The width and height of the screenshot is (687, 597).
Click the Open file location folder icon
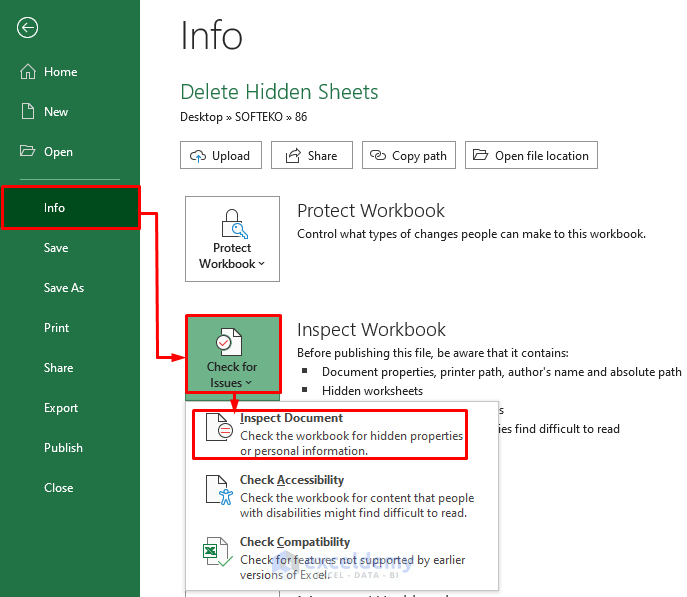tap(480, 155)
